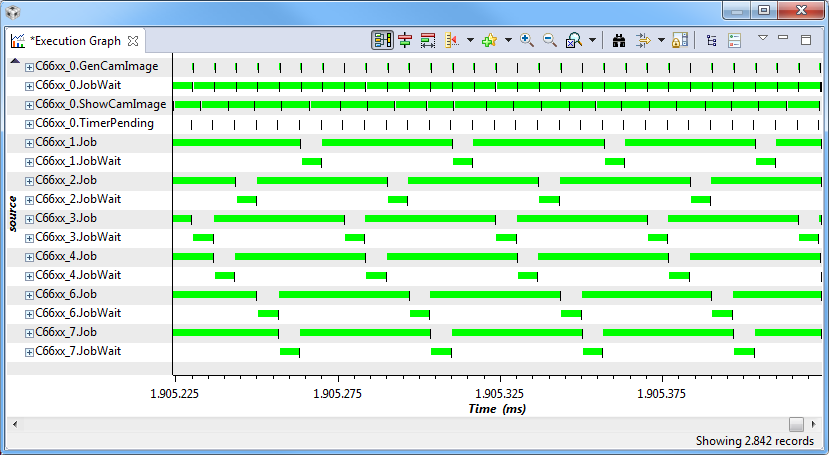
Task: Expand C66xx_7.Job row
Action: (30, 333)
